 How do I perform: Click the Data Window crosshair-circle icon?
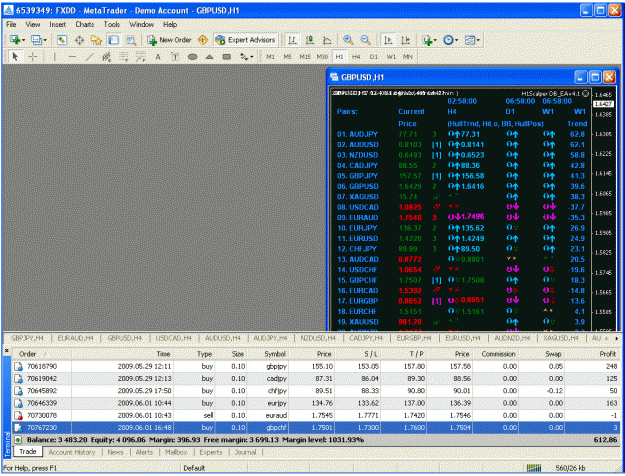(79, 40)
